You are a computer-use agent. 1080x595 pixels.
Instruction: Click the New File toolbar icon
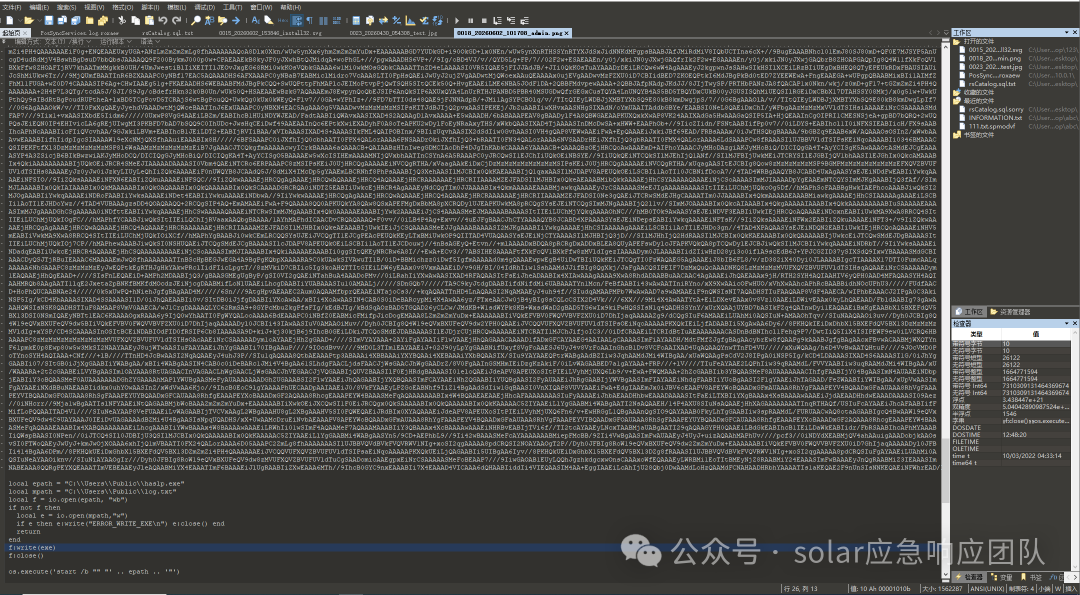(10, 20)
